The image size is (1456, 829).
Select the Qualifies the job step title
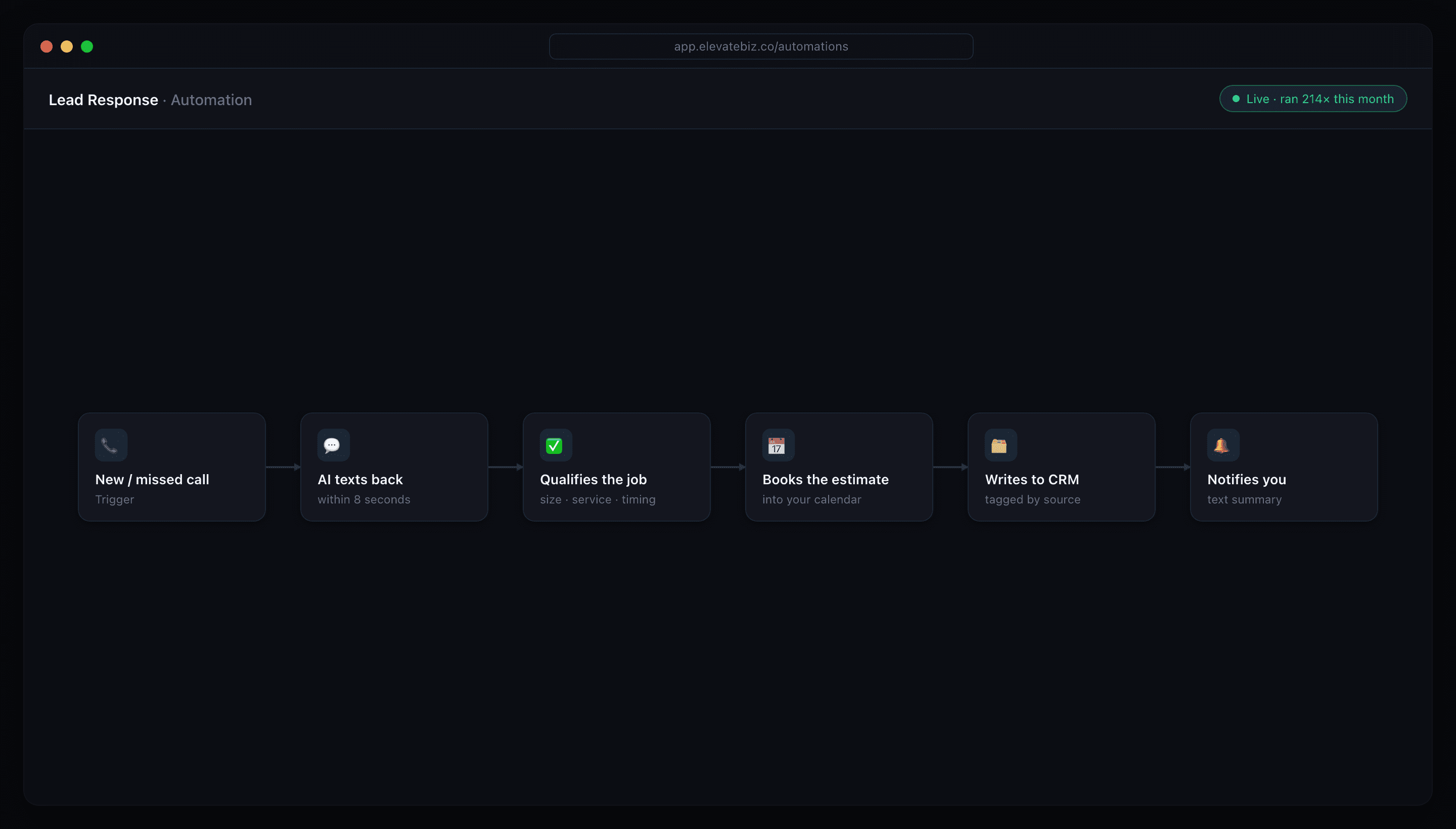pyautogui.click(x=593, y=479)
